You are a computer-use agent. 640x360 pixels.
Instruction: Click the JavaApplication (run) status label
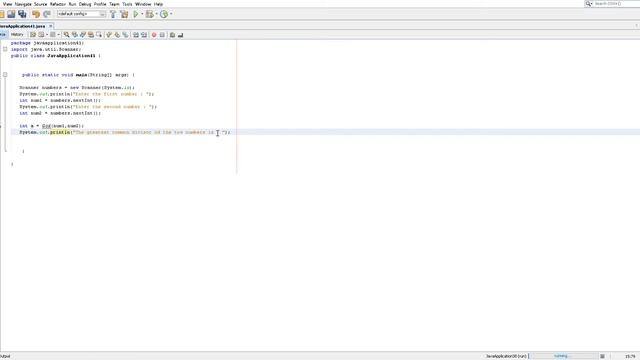[506, 356]
